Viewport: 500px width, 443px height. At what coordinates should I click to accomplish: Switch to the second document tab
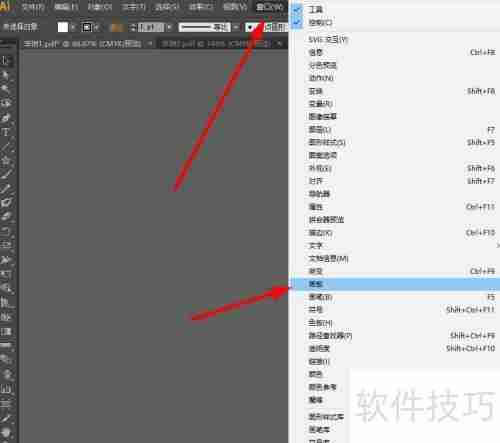tap(216, 44)
